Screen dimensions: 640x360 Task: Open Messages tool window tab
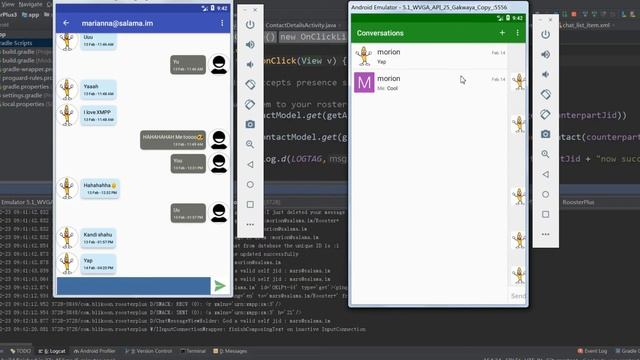(x=230, y=351)
